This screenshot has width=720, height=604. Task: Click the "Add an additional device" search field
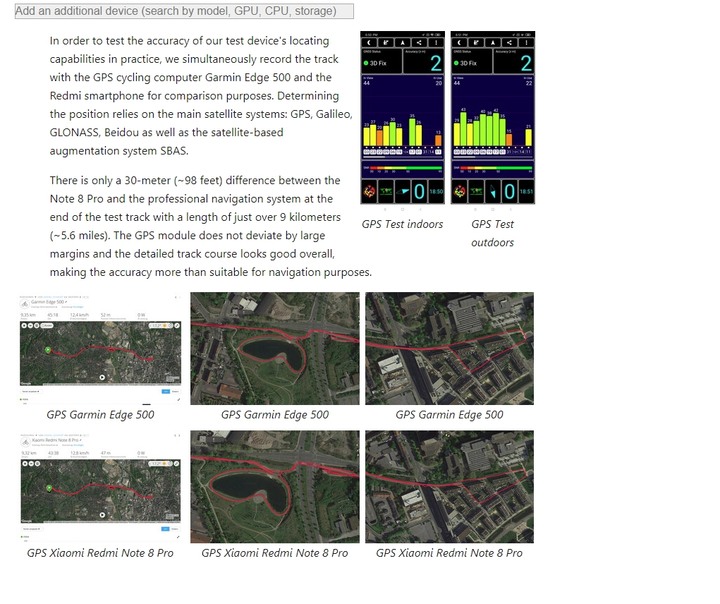[184, 11]
